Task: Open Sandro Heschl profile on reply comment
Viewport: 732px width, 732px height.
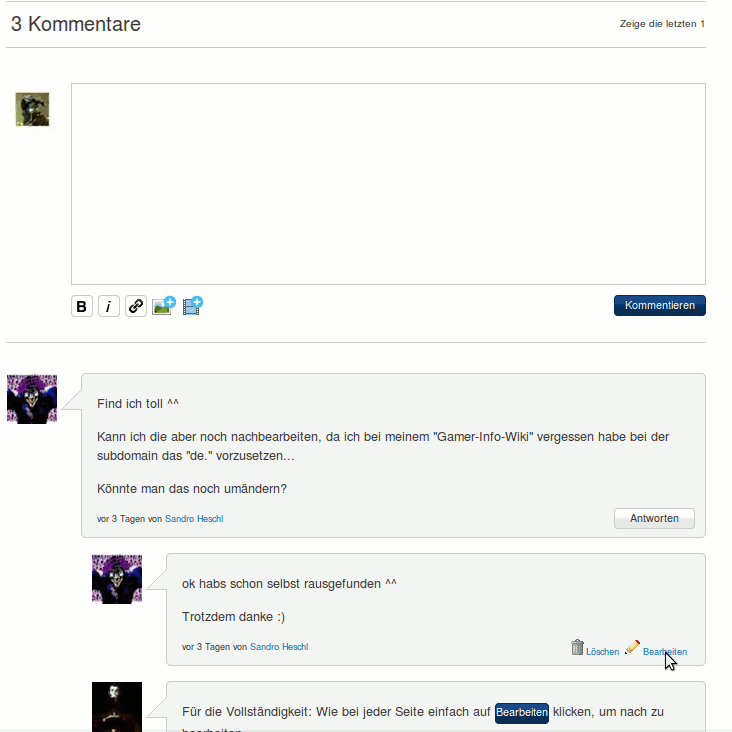Action: coord(279,647)
